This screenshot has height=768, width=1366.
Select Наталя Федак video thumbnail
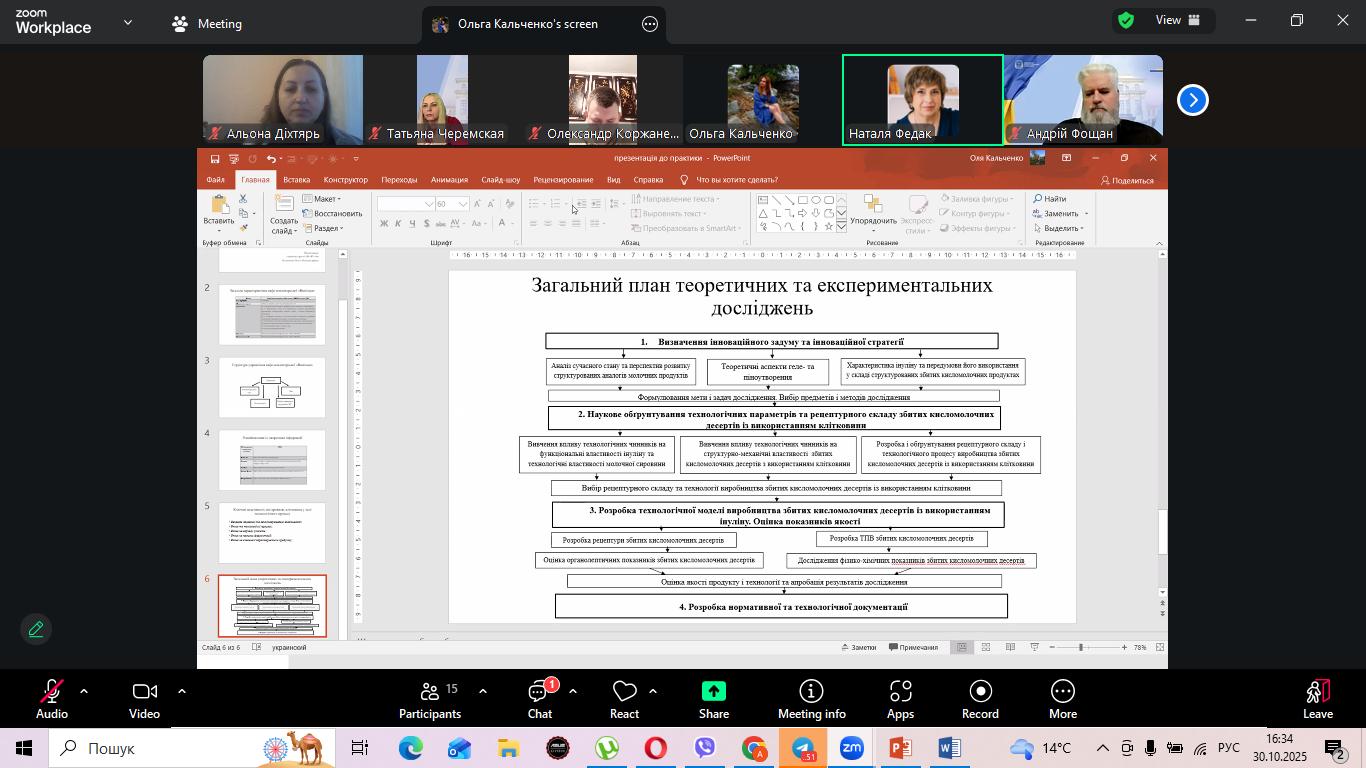(x=922, y=100)
